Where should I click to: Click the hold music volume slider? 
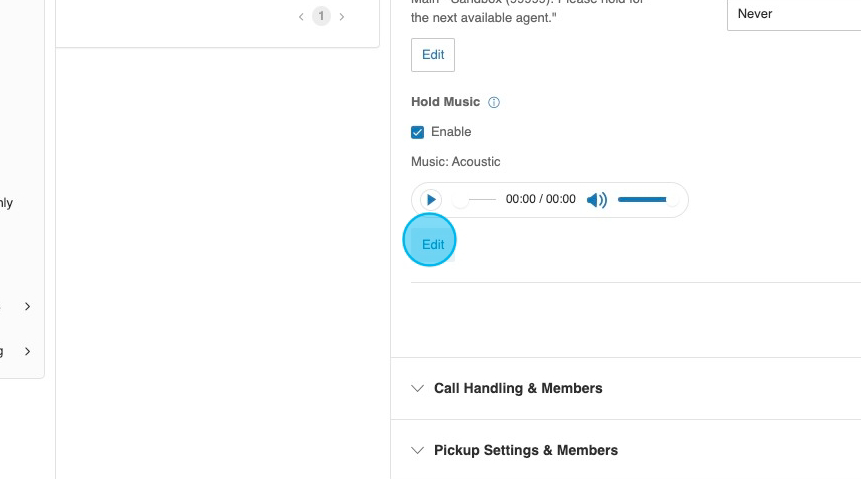point(645,200)
